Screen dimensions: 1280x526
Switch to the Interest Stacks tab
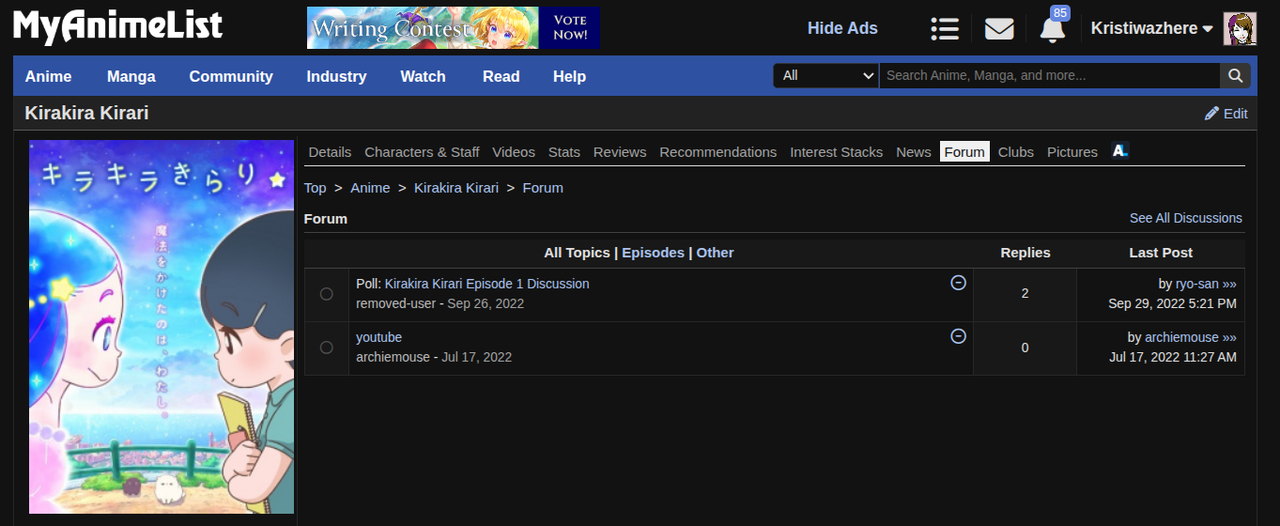coord(836,152)
